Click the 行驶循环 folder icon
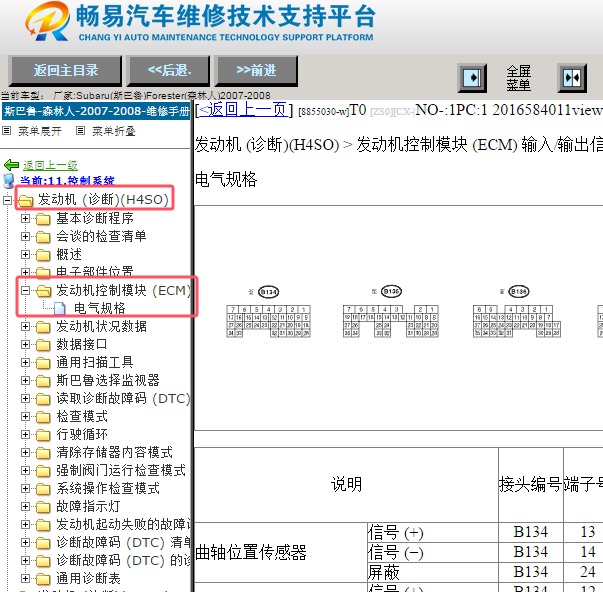603x592 pixels. point(43,435)
